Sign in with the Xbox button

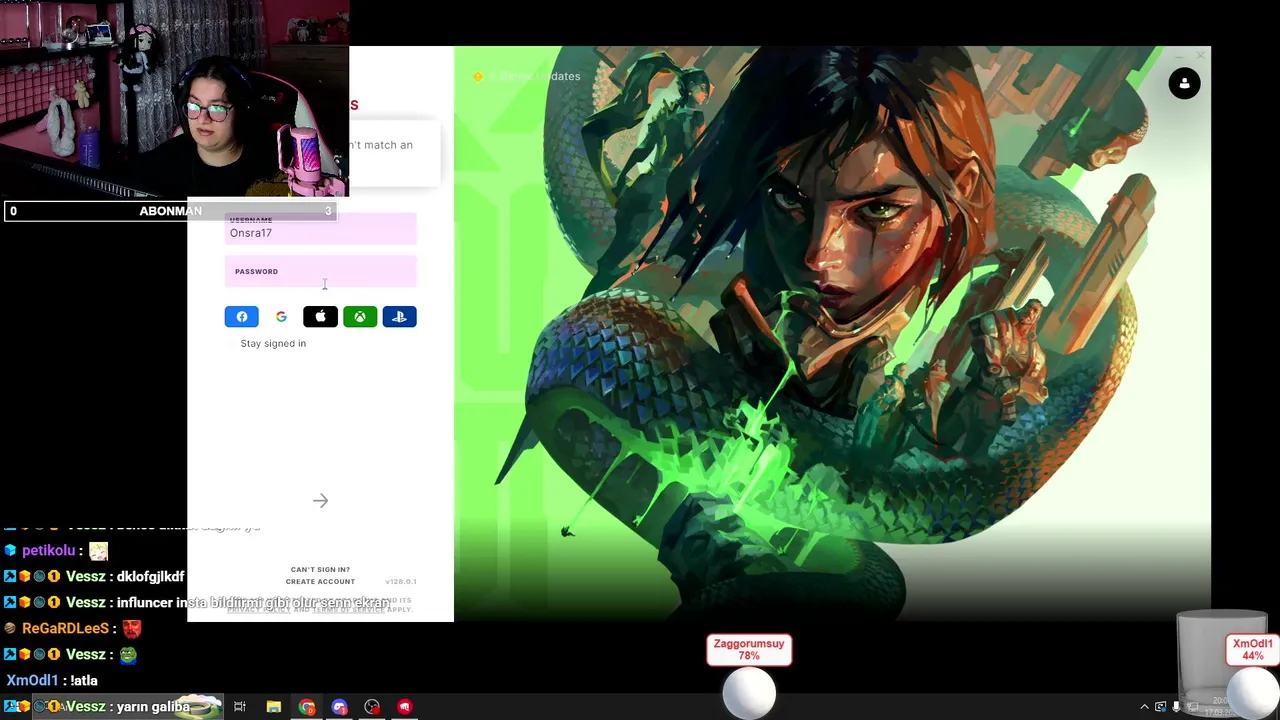click(x=360, y=317)
